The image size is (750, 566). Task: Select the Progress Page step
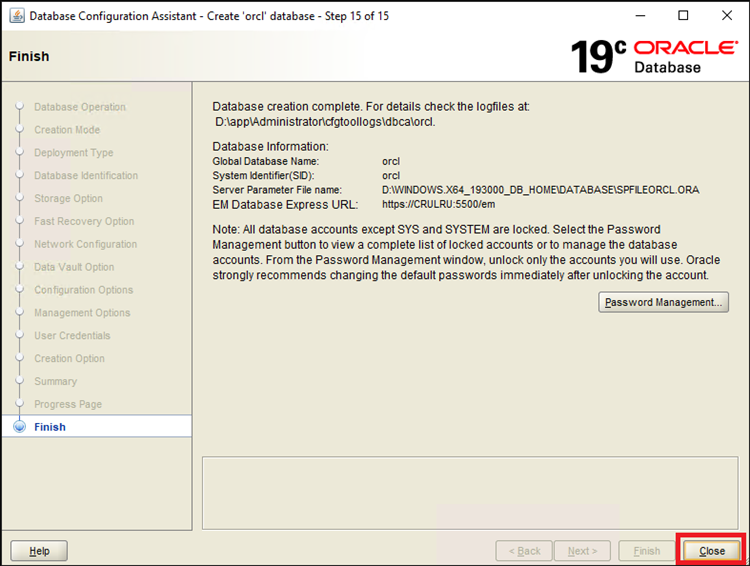[68, 404]
